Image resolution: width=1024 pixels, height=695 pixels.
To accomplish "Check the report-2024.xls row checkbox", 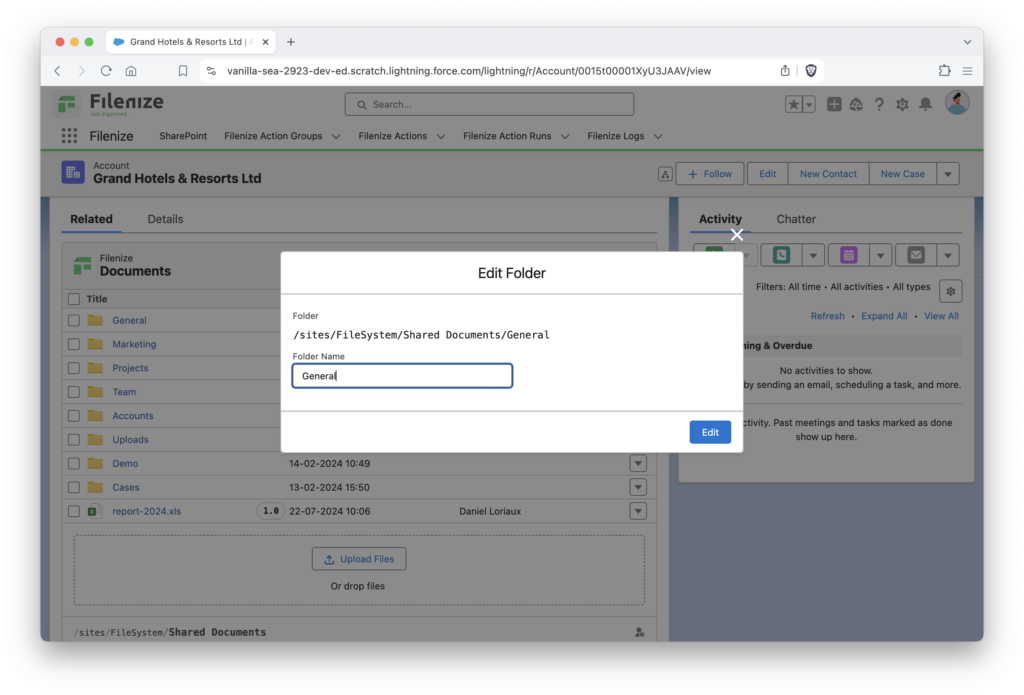I will 73,511.
